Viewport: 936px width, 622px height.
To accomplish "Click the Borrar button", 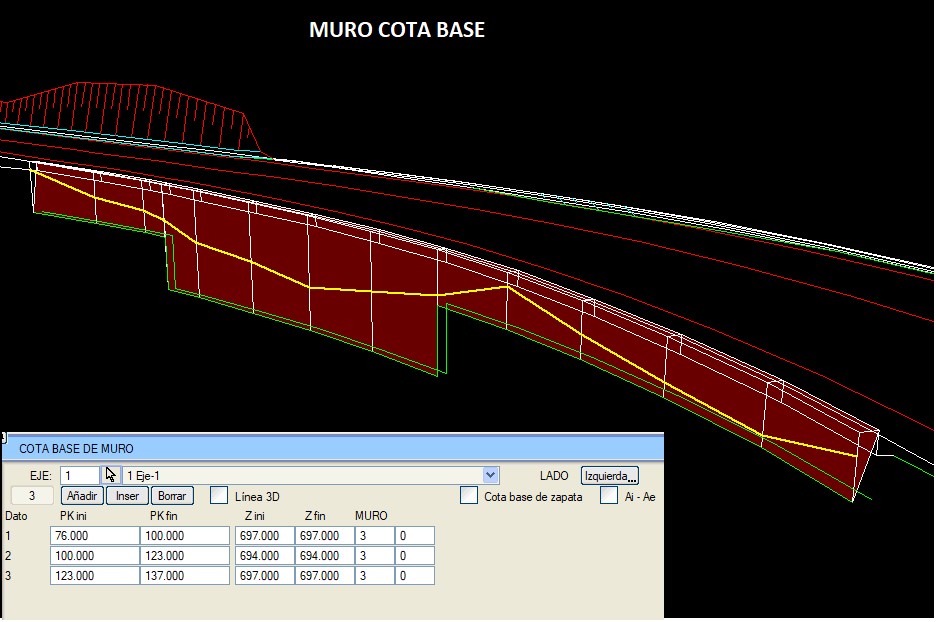I will (x=172, y=495).
